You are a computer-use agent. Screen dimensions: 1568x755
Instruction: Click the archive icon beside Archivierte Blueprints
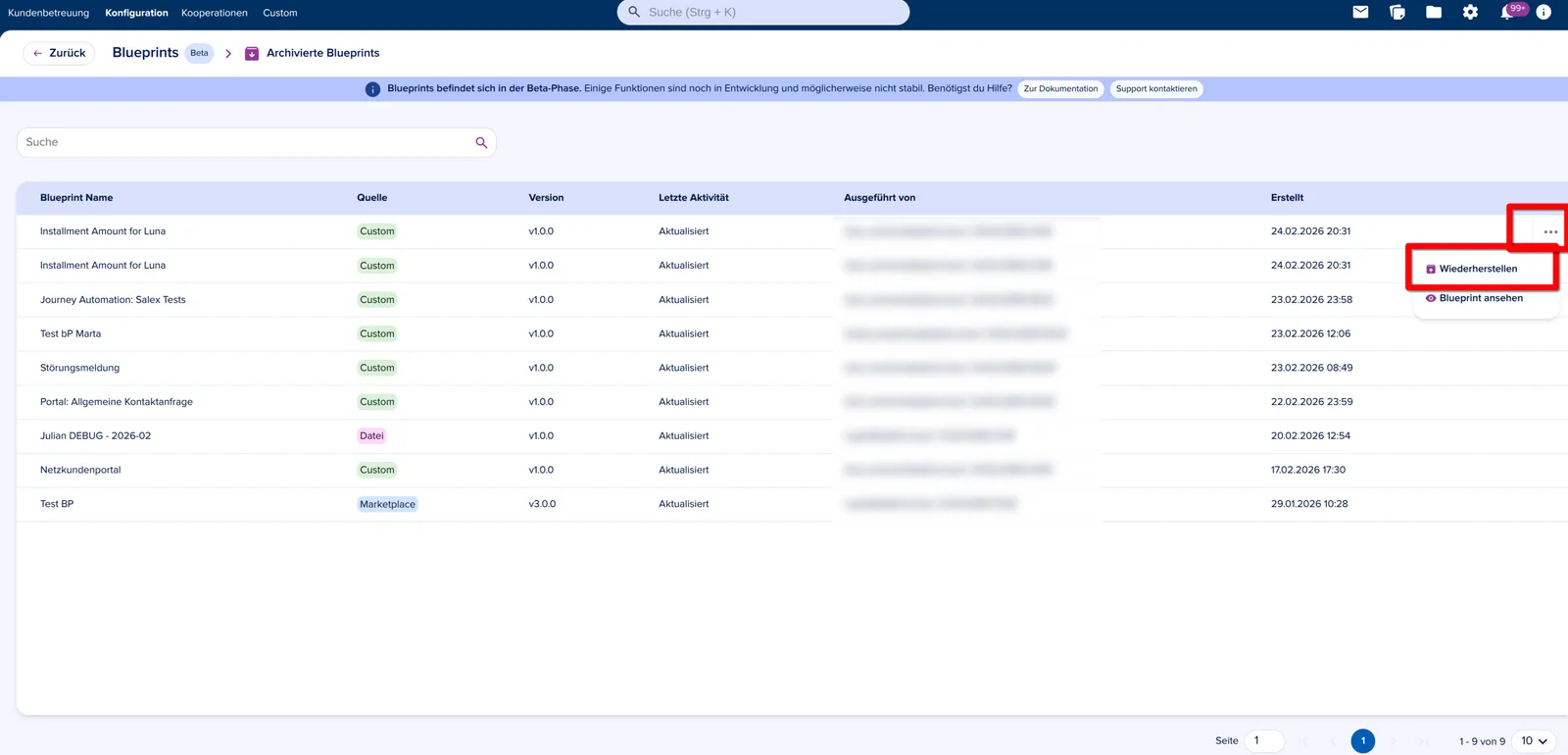tap(252, 53)
